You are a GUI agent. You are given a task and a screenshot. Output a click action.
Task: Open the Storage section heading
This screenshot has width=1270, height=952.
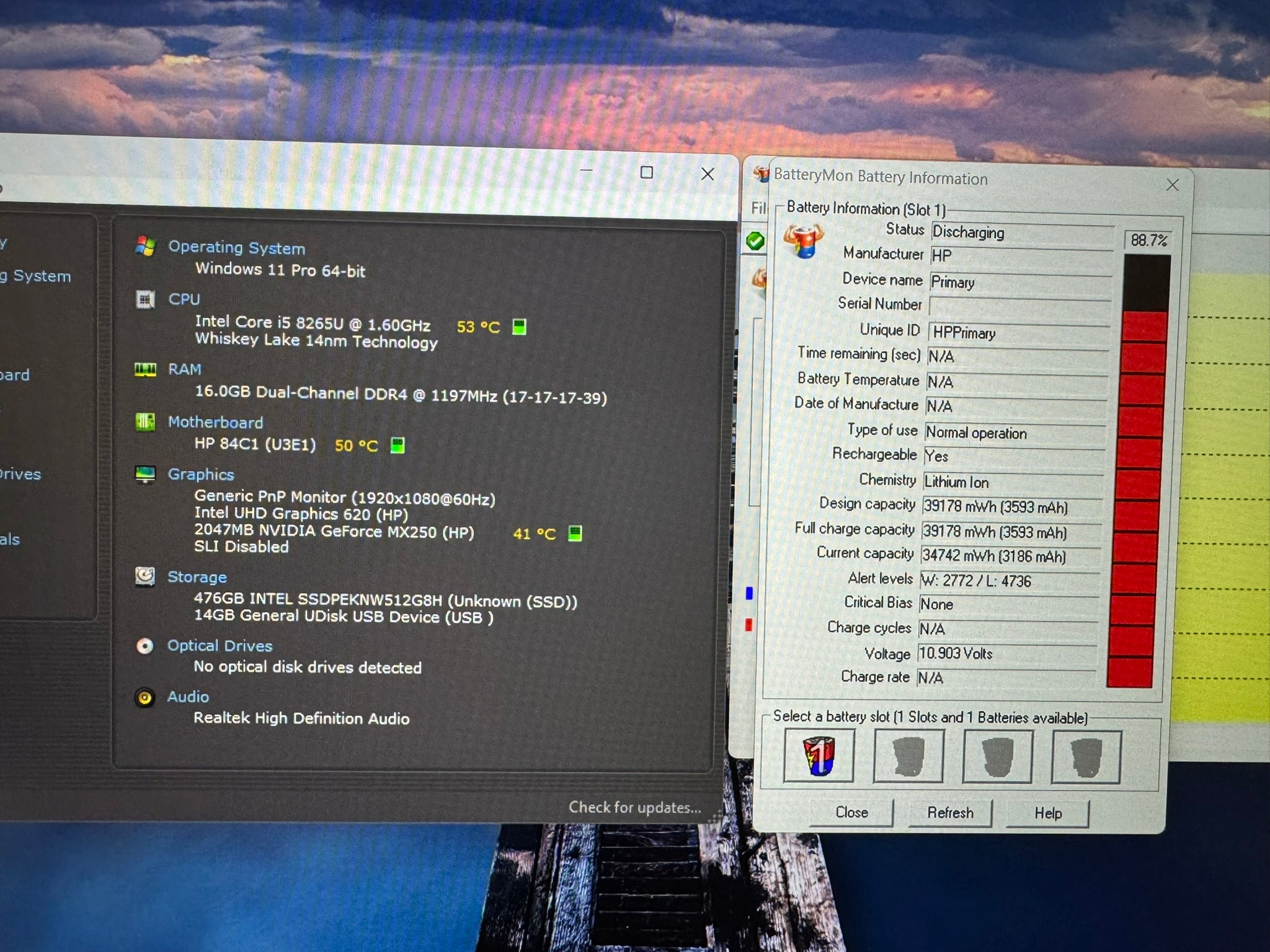tap(197, 577)
